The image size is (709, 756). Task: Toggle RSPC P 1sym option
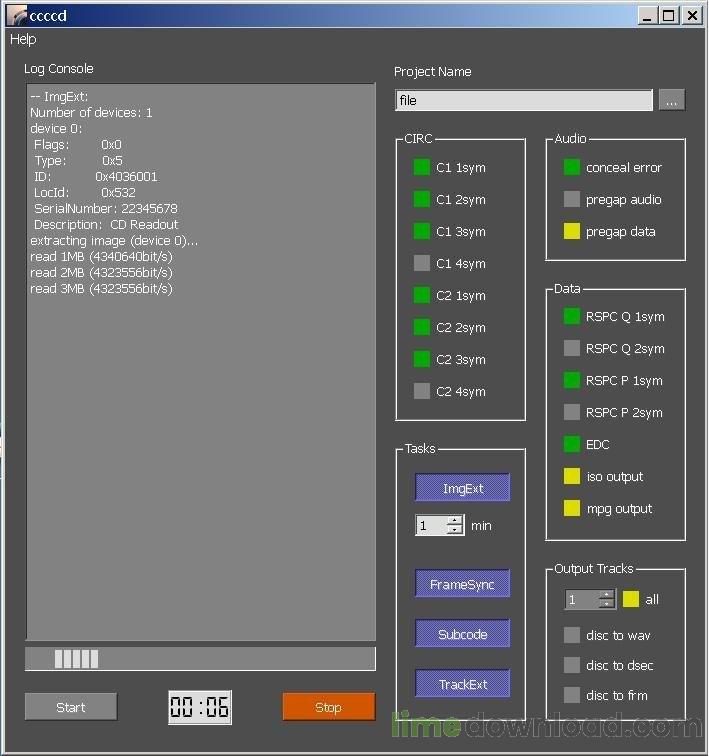pyautogui.click(x=572, y=380)
